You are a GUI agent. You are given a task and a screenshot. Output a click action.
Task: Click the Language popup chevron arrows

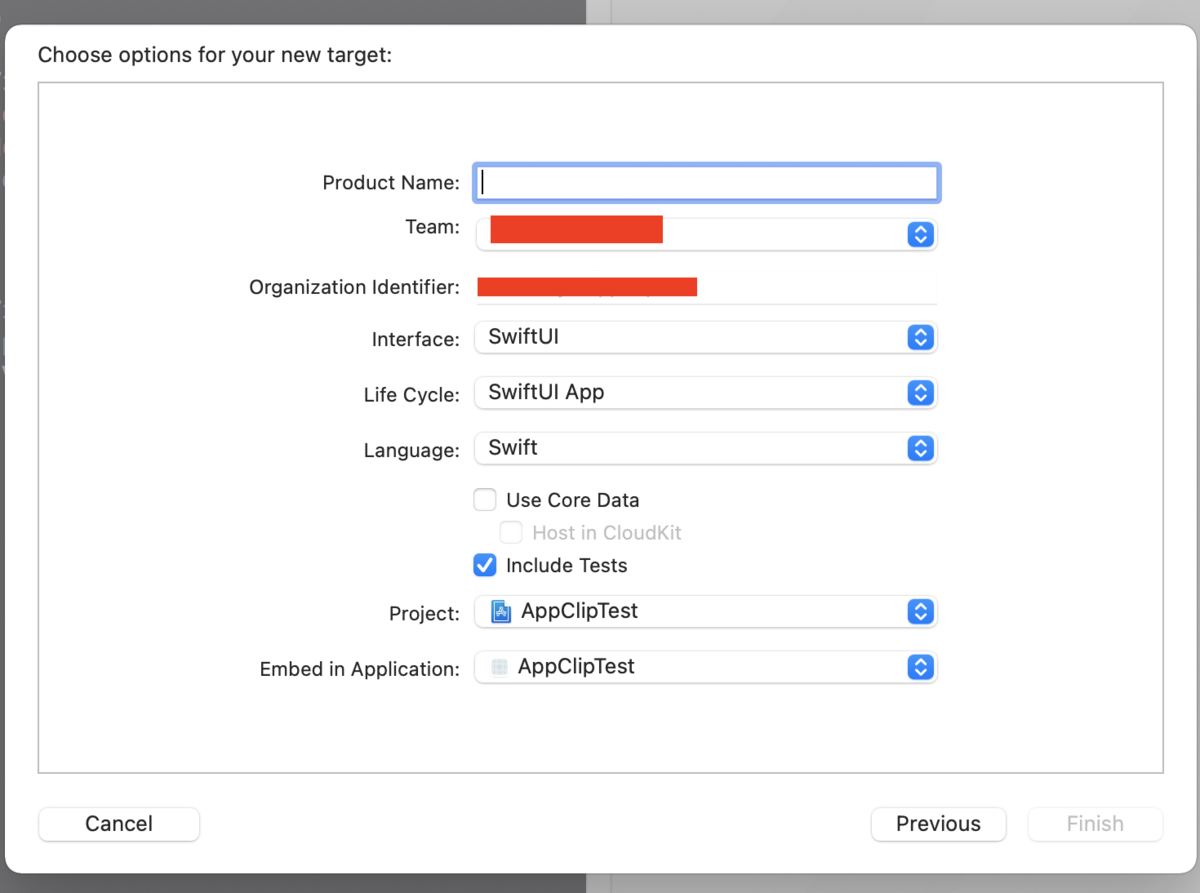920,448
